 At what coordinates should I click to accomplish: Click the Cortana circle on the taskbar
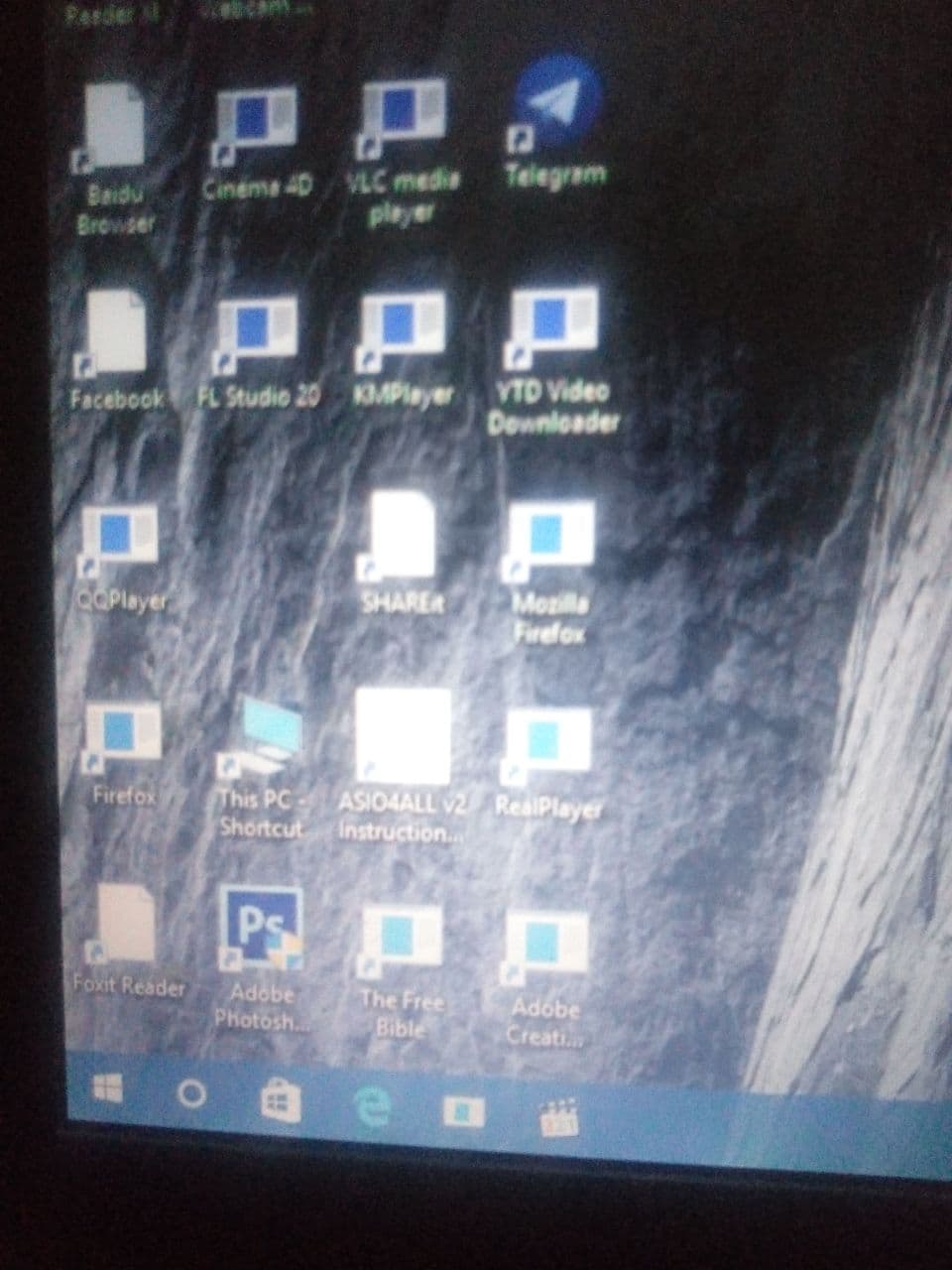(191, 1094)
